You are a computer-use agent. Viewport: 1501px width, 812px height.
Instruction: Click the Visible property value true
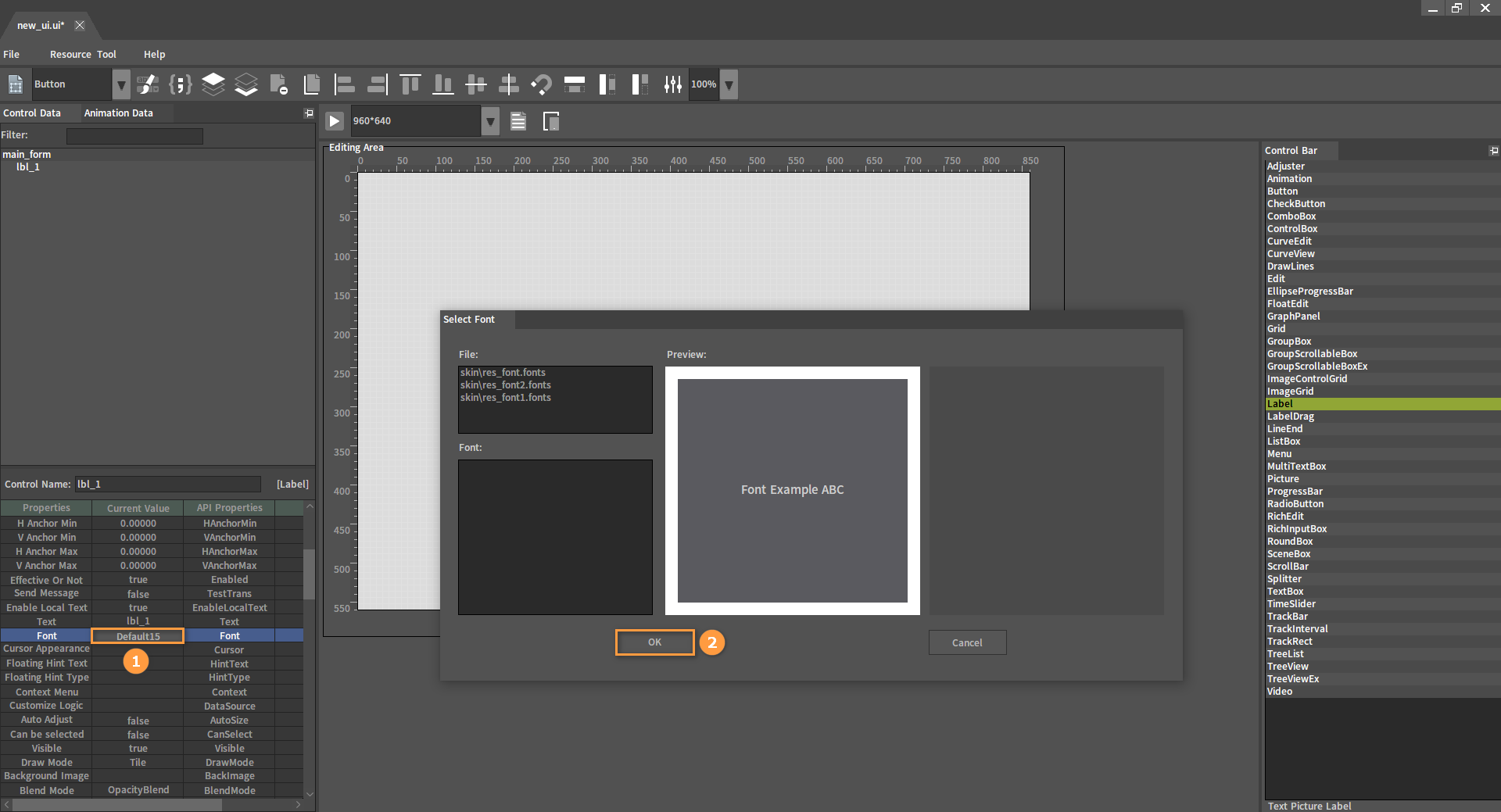138,749
